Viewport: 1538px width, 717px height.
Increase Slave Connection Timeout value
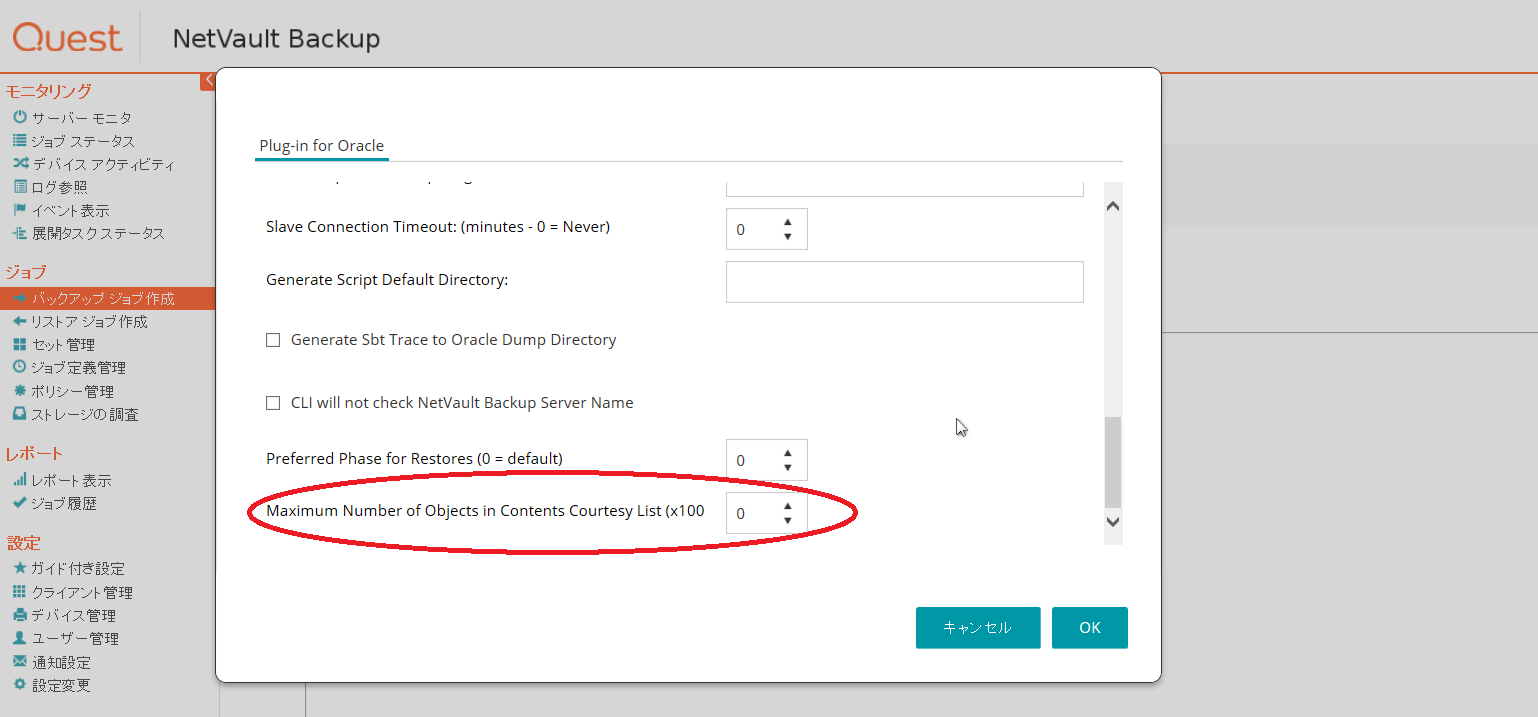[788, 222]
